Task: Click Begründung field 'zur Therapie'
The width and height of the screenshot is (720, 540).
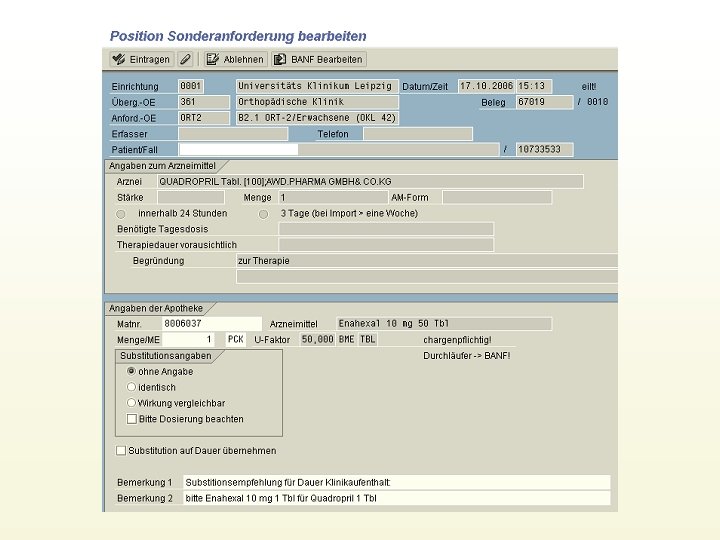Action: click(x=427, y=260)
